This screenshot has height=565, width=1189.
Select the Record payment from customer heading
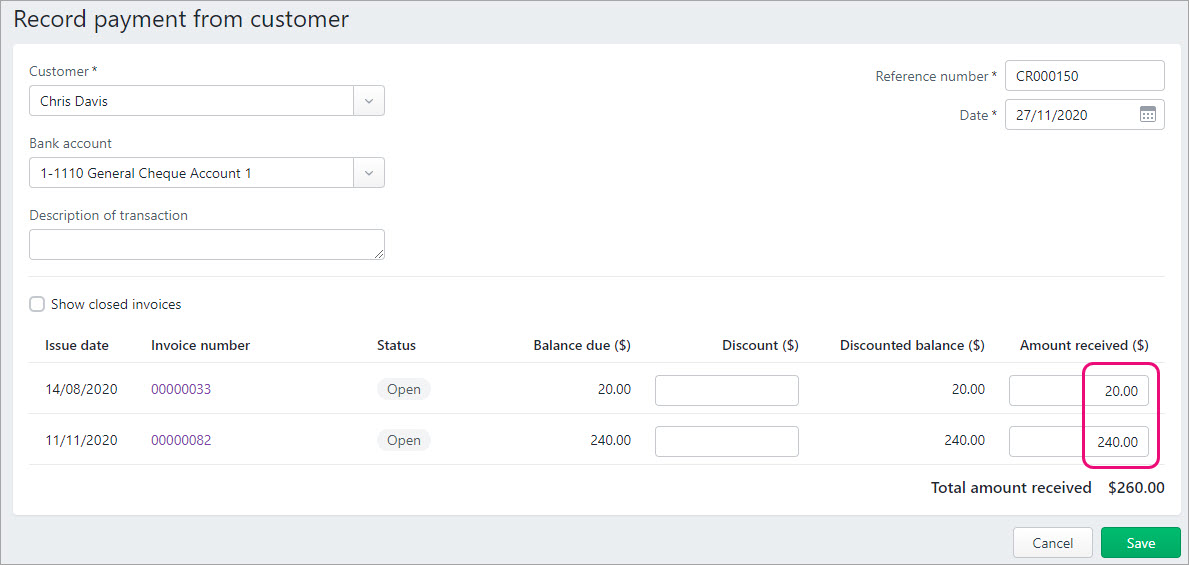point(181,19)
